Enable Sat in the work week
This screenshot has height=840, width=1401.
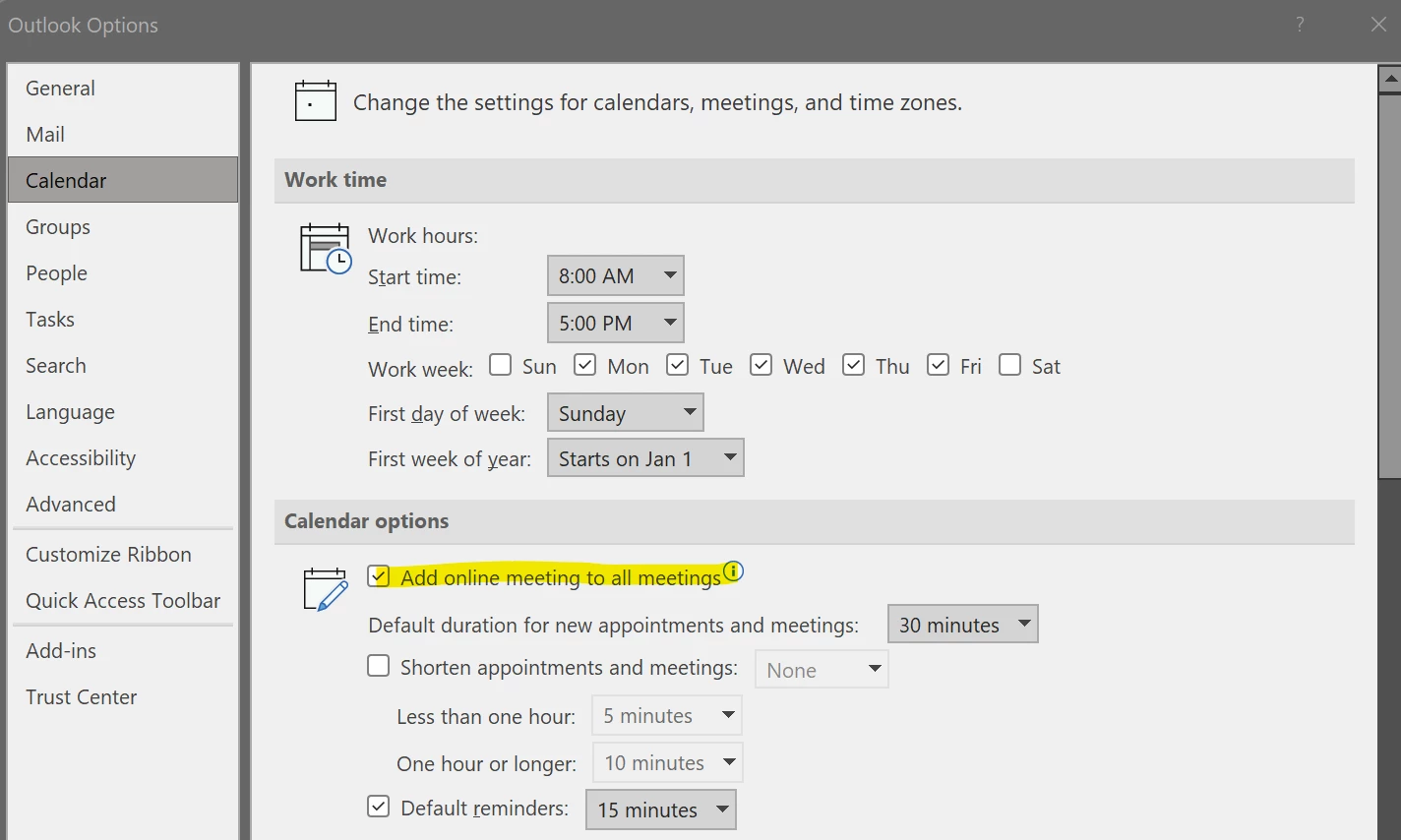pyautogui.click(x=1009, y=366)
